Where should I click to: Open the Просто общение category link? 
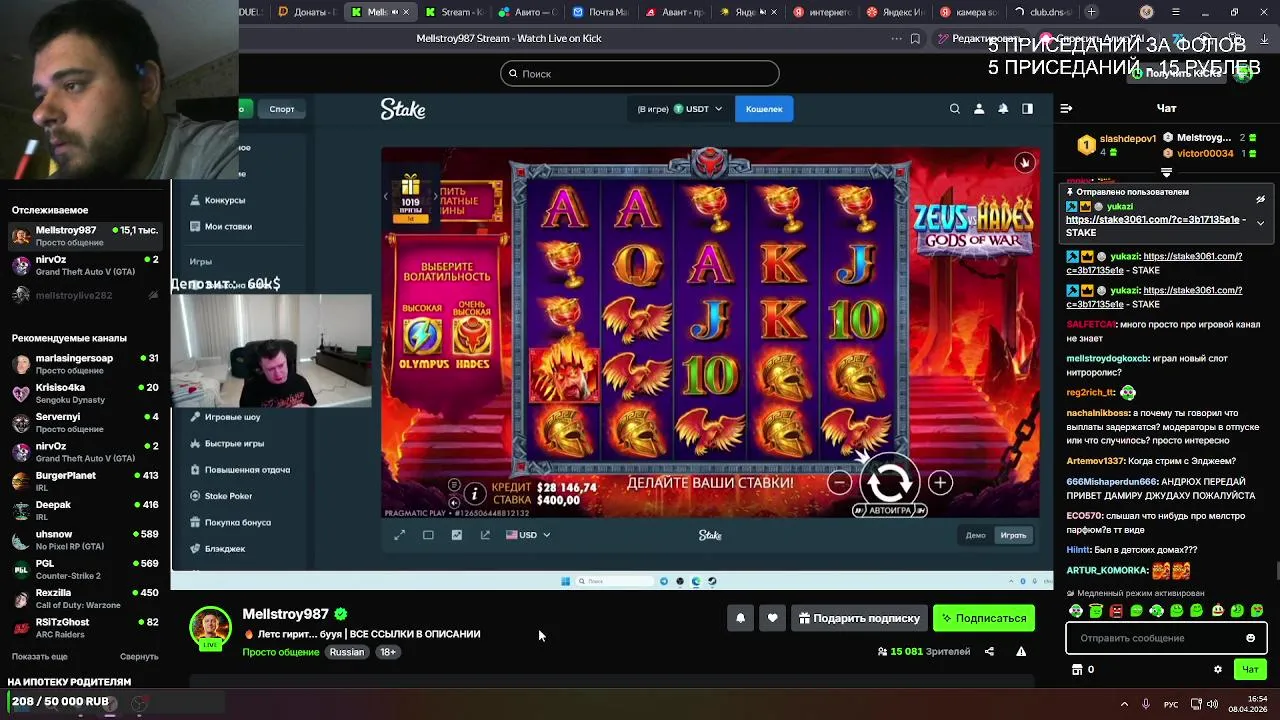281,652
